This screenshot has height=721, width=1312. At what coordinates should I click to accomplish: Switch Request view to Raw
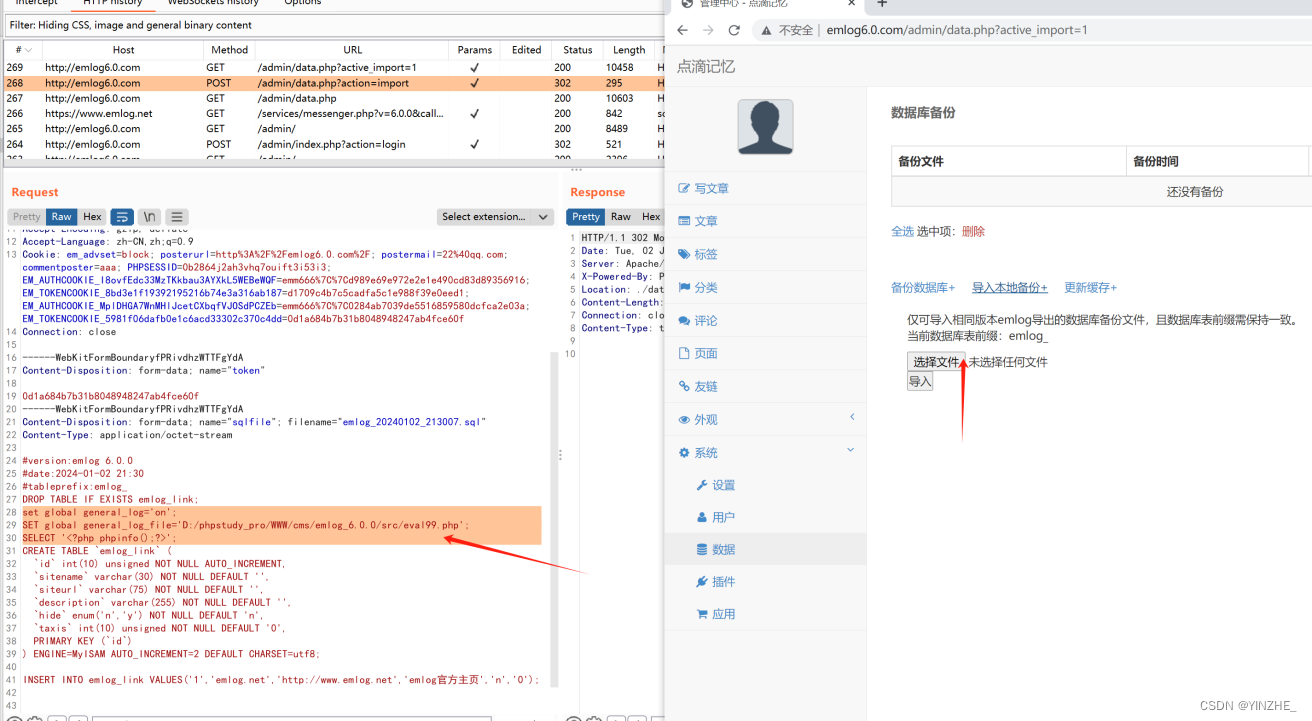[x=62, y=217]
